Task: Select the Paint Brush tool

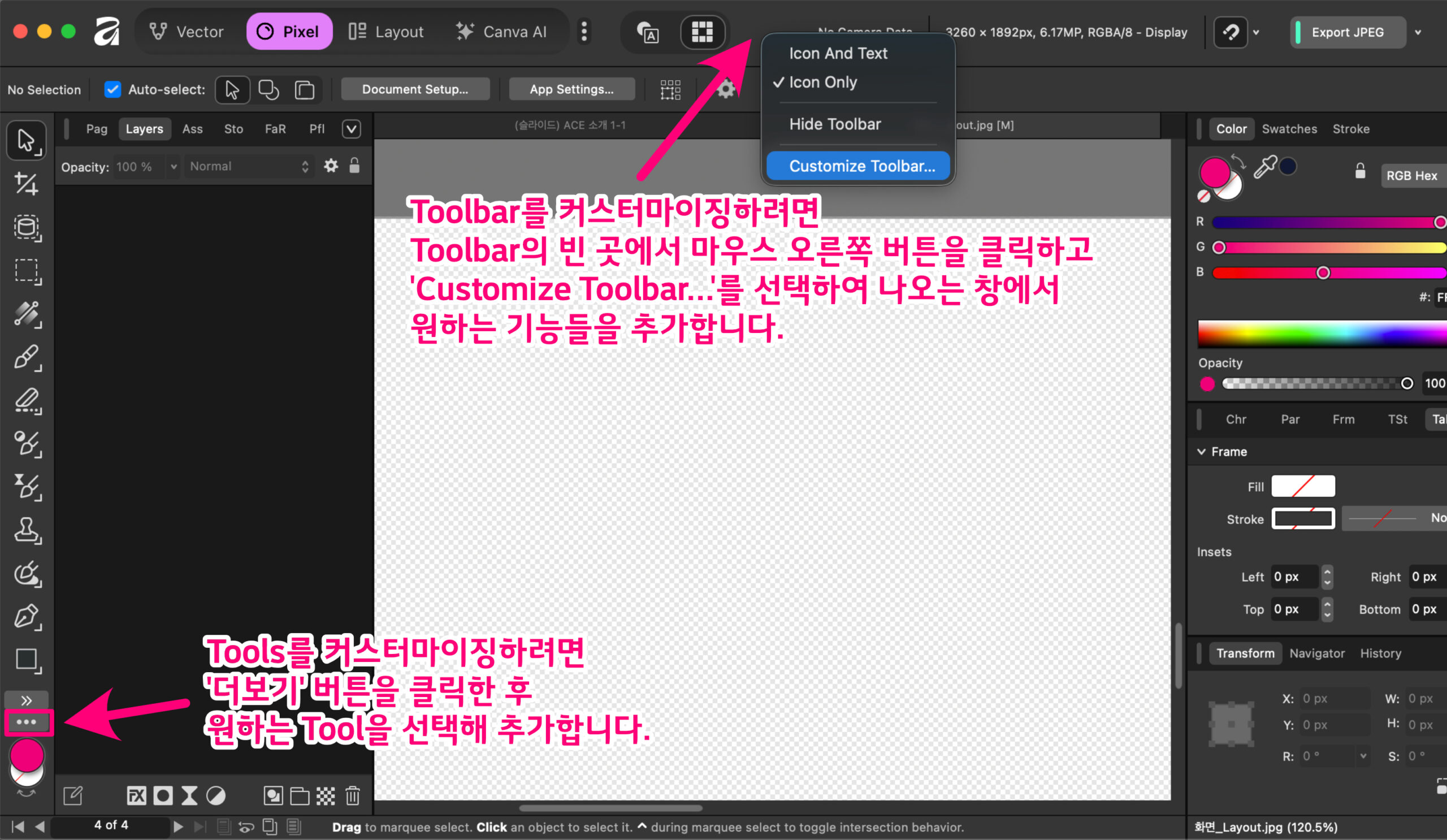Action: [27, 357]
